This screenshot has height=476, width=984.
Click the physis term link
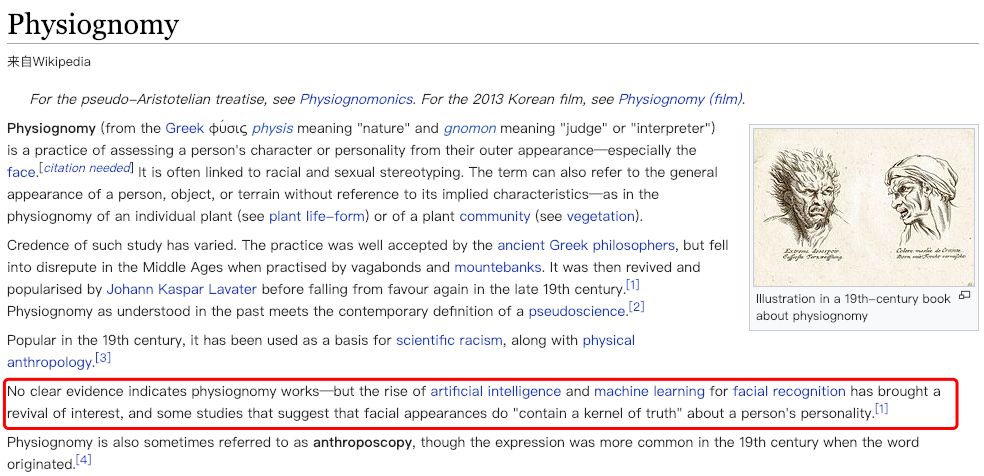coord(272,129)
